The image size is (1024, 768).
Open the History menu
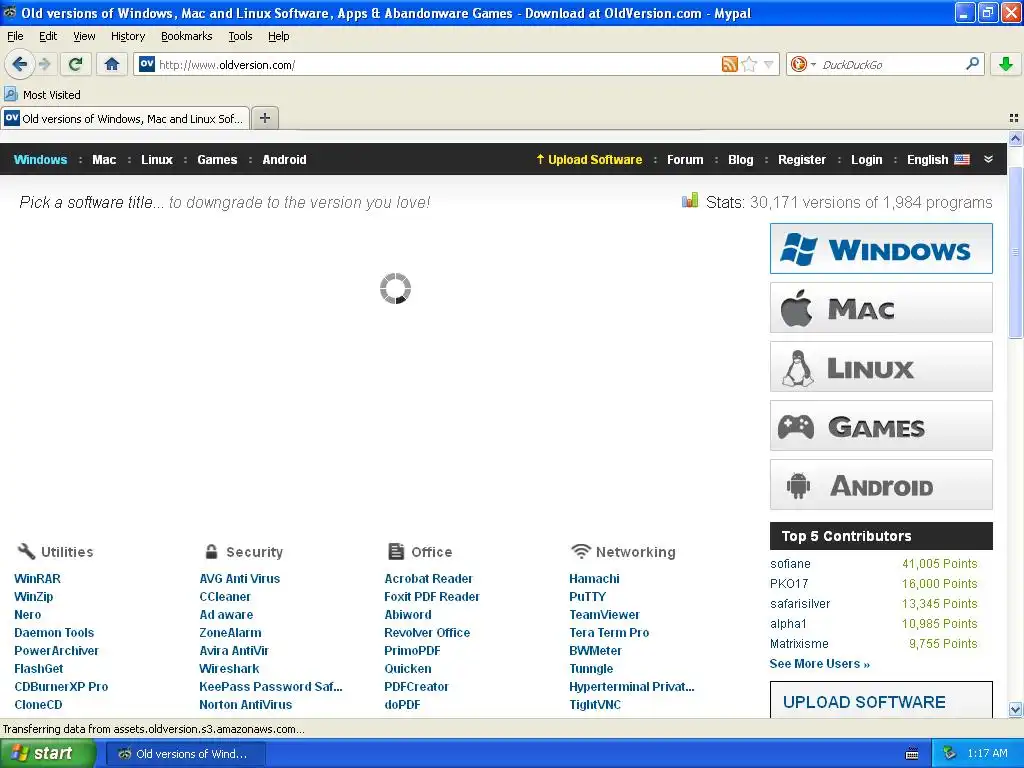click(127, 36)
